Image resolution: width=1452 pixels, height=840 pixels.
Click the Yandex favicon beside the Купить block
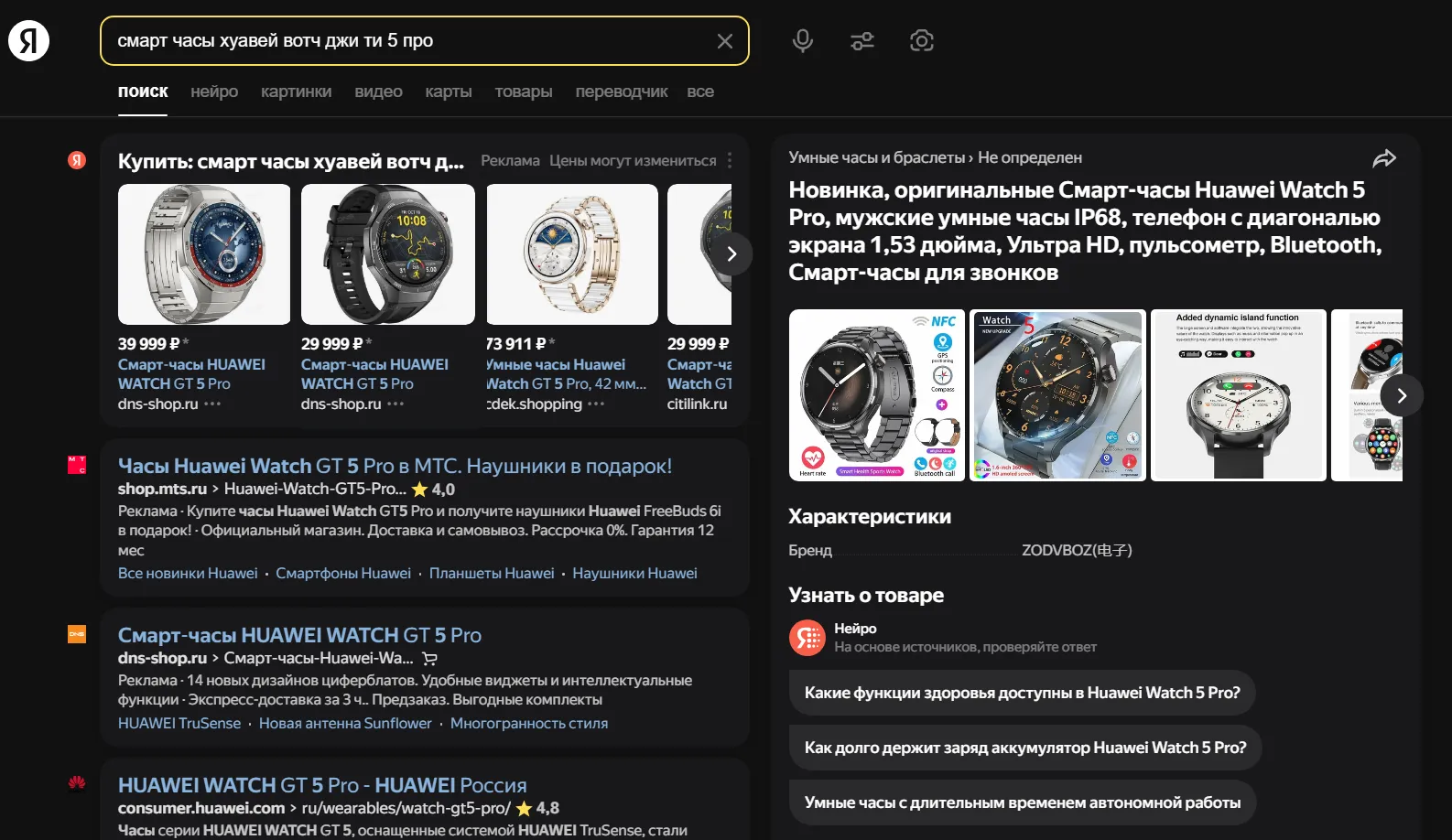(77, 160)
